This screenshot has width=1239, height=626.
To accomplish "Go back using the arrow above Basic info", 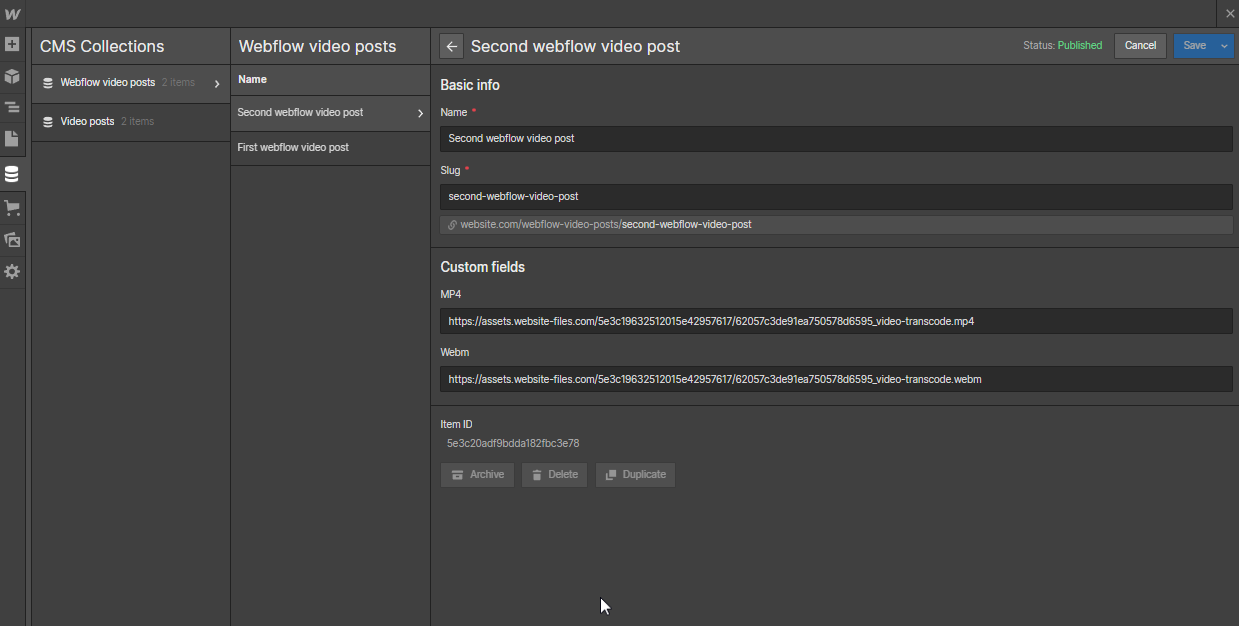I will pyautogui.click(x=451, y=46).
